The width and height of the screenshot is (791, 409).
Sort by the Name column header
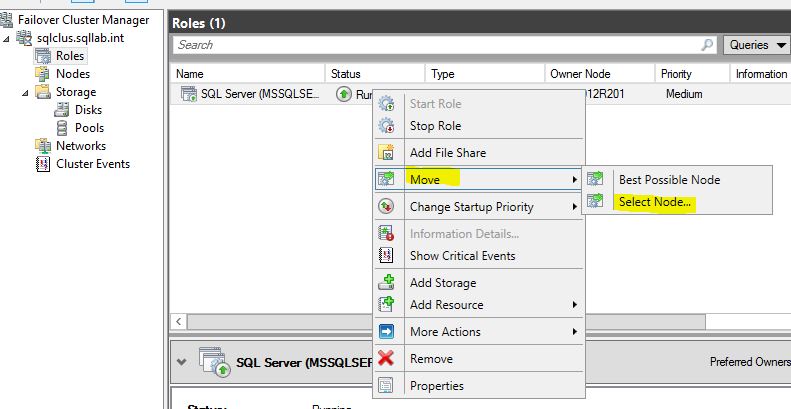pyautogui.click(x=247, y=74)
